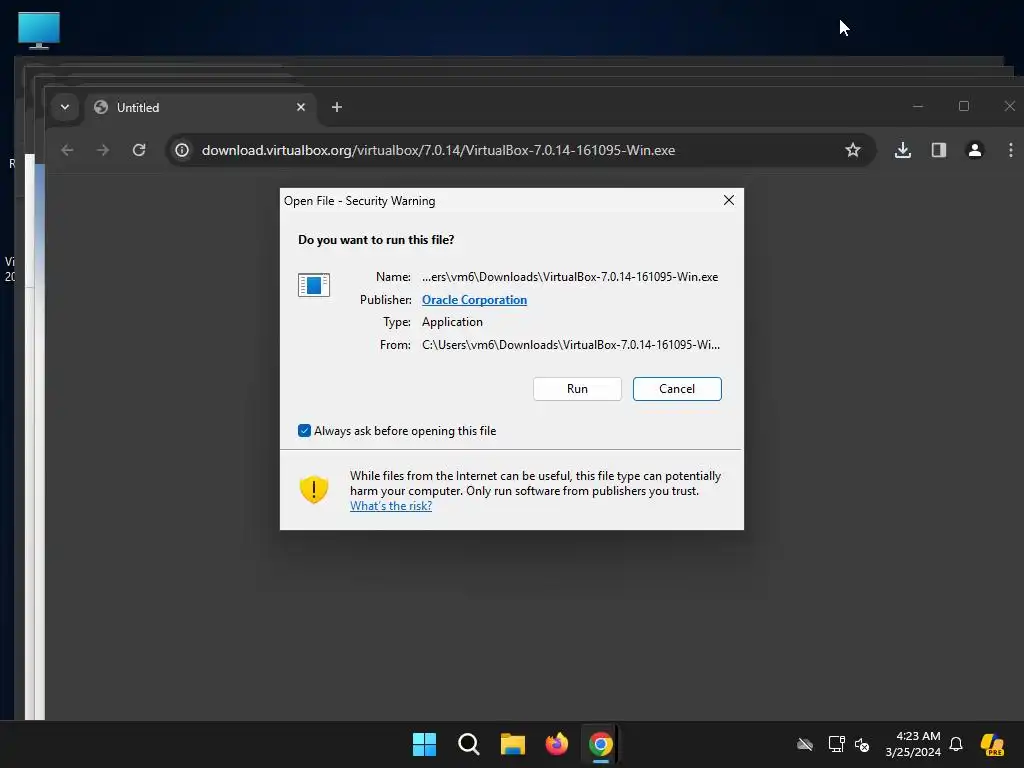Image resolution: width=1024 pixels, height=768 pixels.
Task: Open the notification bell icon
Action: pyautogui.click(x=956, y=744)
